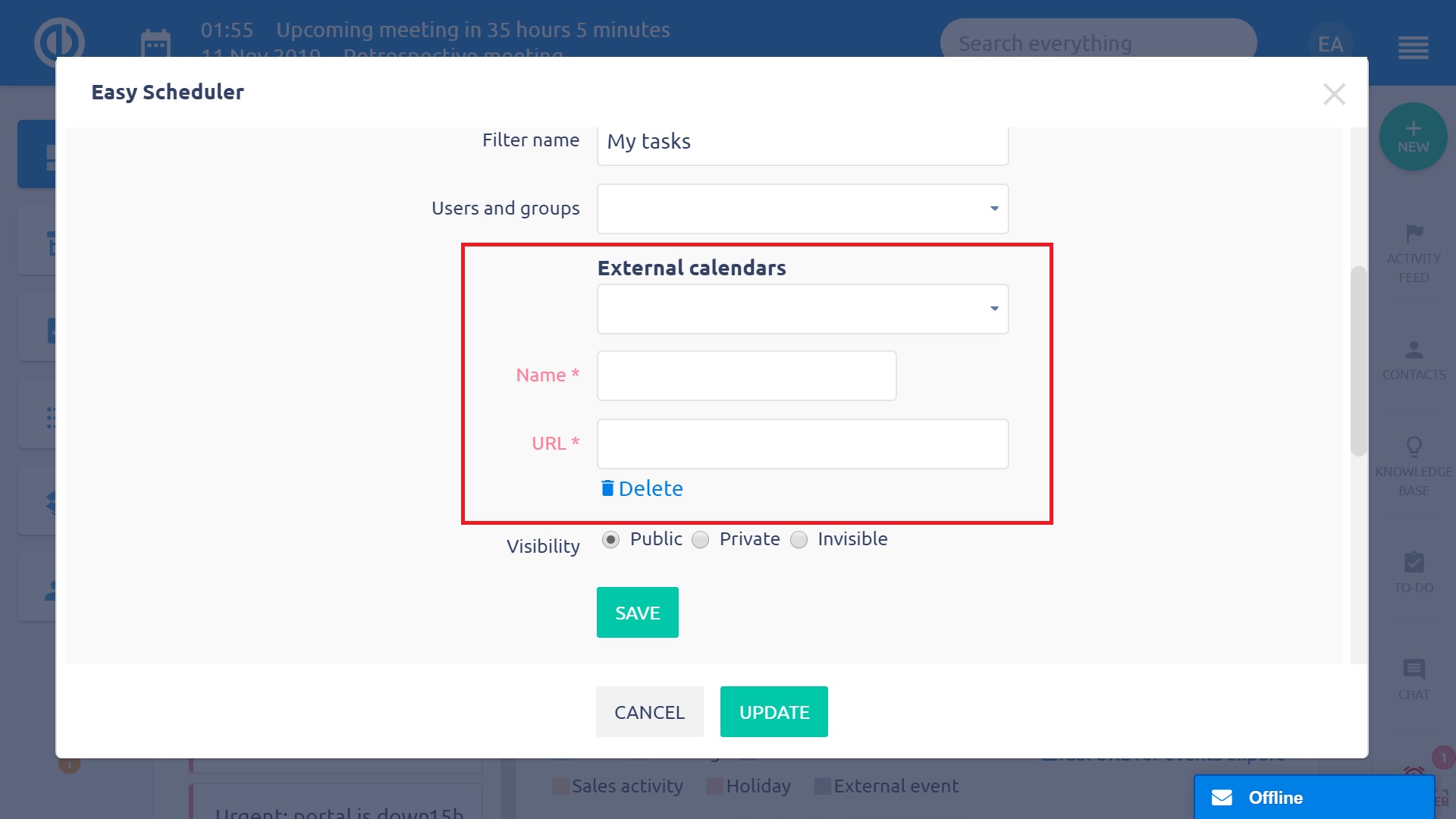Focus the external calendar Name field
This screenshot has height=819, width=1456.
[746, 375]
